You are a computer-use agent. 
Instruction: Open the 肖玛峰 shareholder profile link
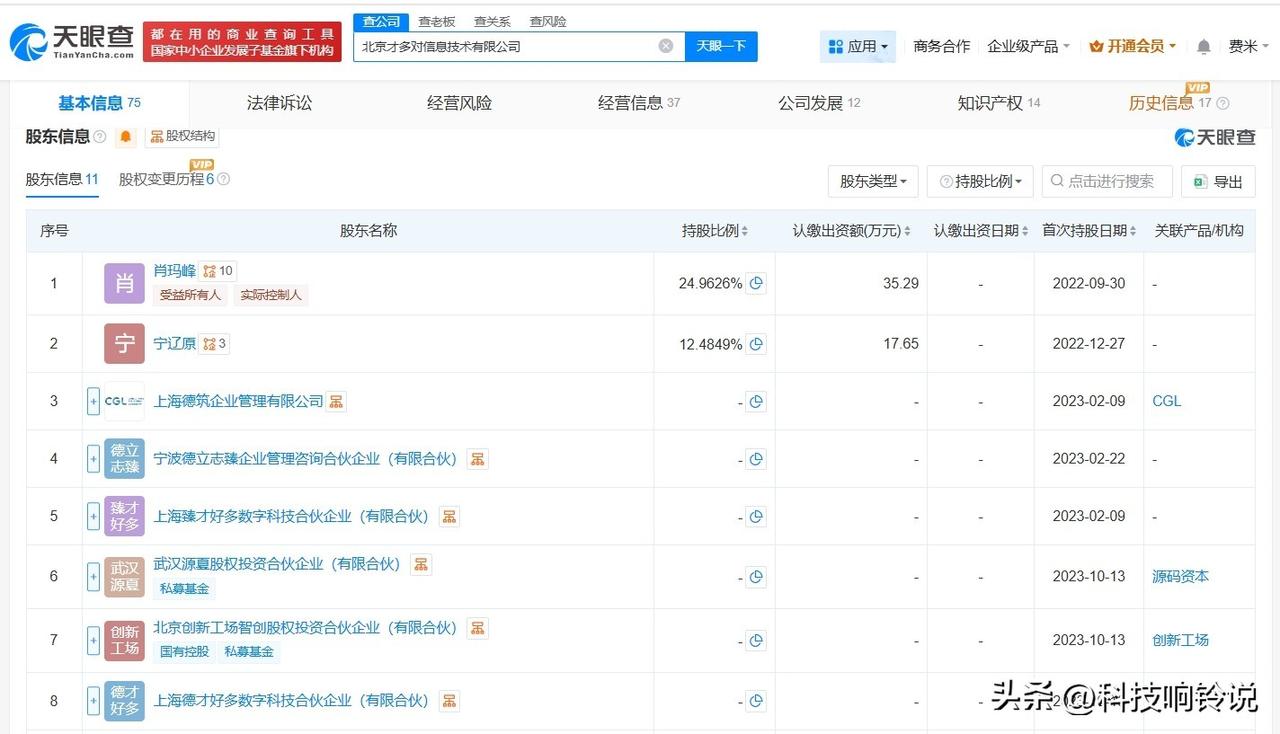pyautogui.click(x=175, y=271)
